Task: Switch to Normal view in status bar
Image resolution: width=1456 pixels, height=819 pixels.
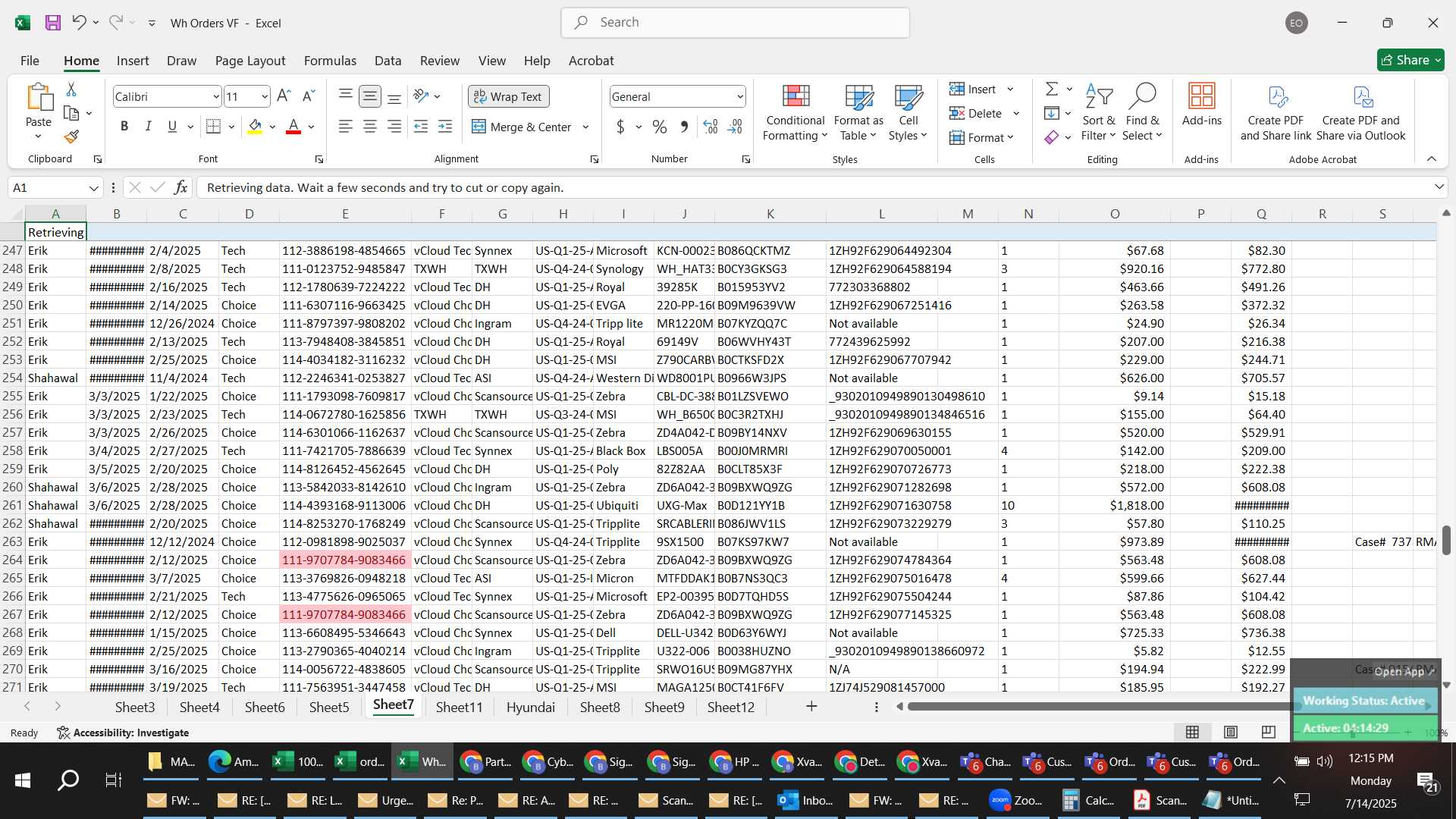Action: tap(1192, 732)
